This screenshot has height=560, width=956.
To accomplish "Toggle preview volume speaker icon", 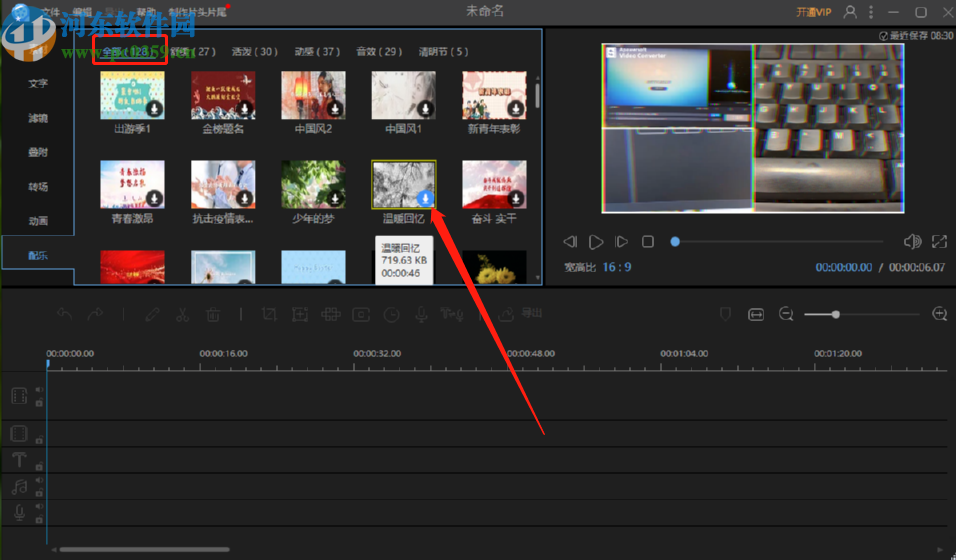I will coord(912,242).
